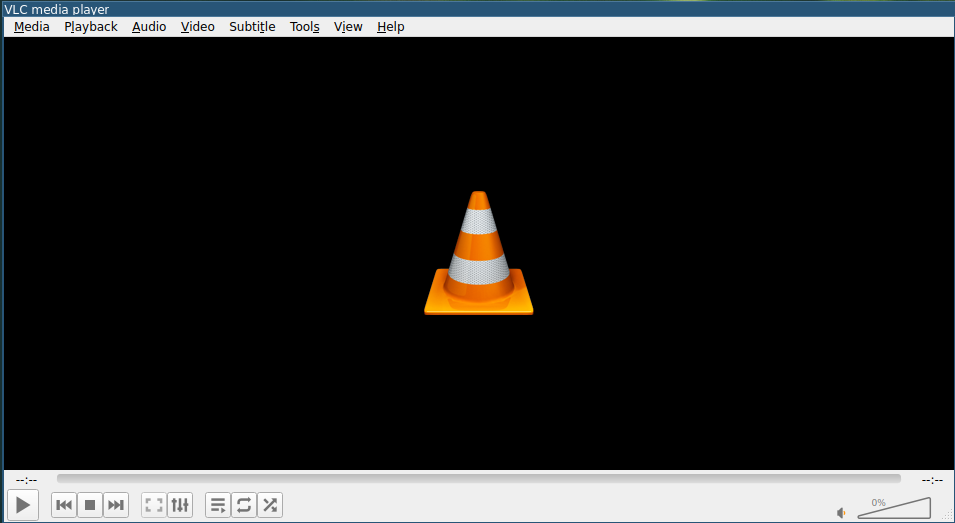The height and width of the screenshot is (523, 955).
Task: Open the Help menu
Action: coord(390,27)
